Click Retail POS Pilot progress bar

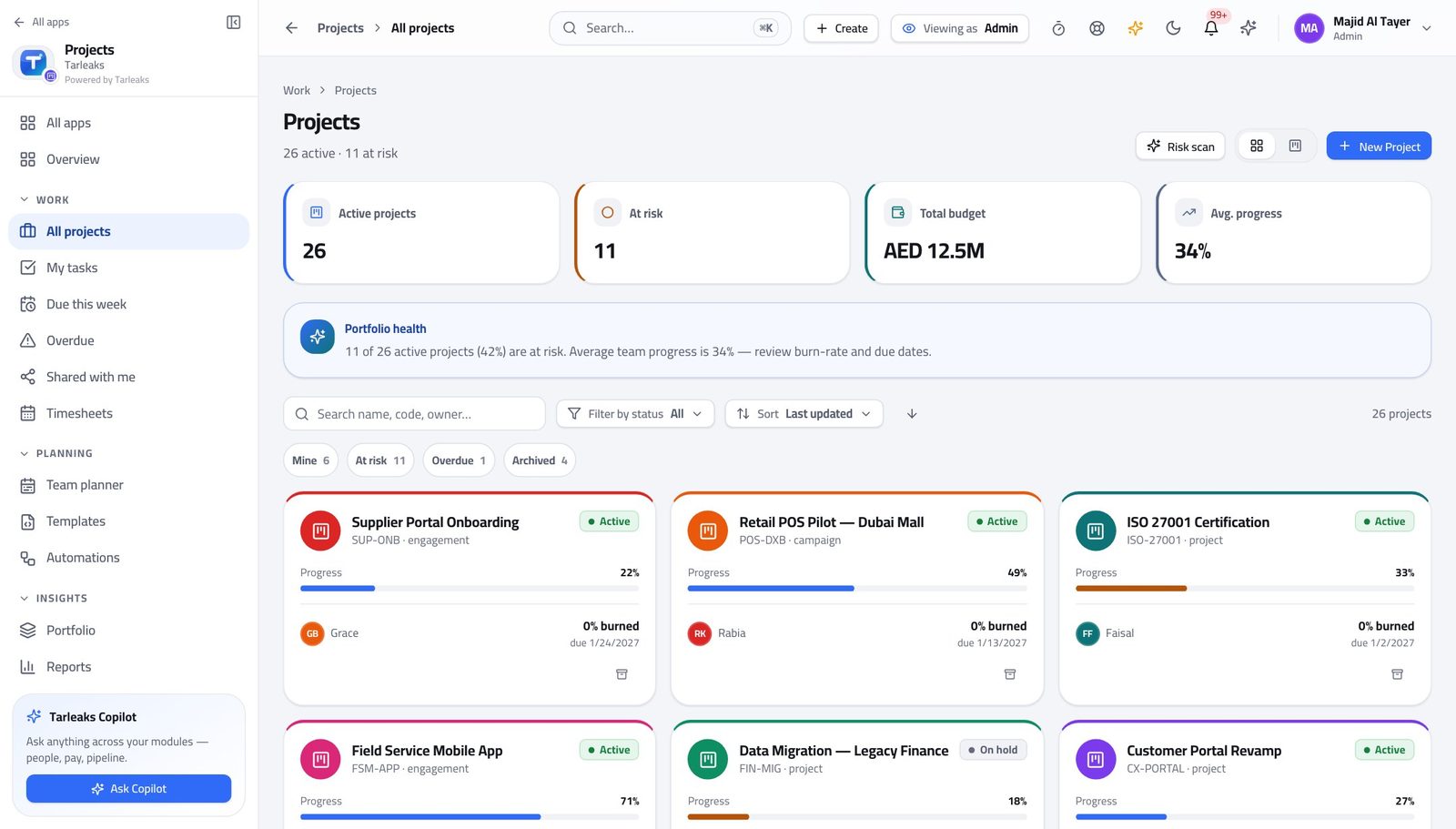tap(857, 589)
